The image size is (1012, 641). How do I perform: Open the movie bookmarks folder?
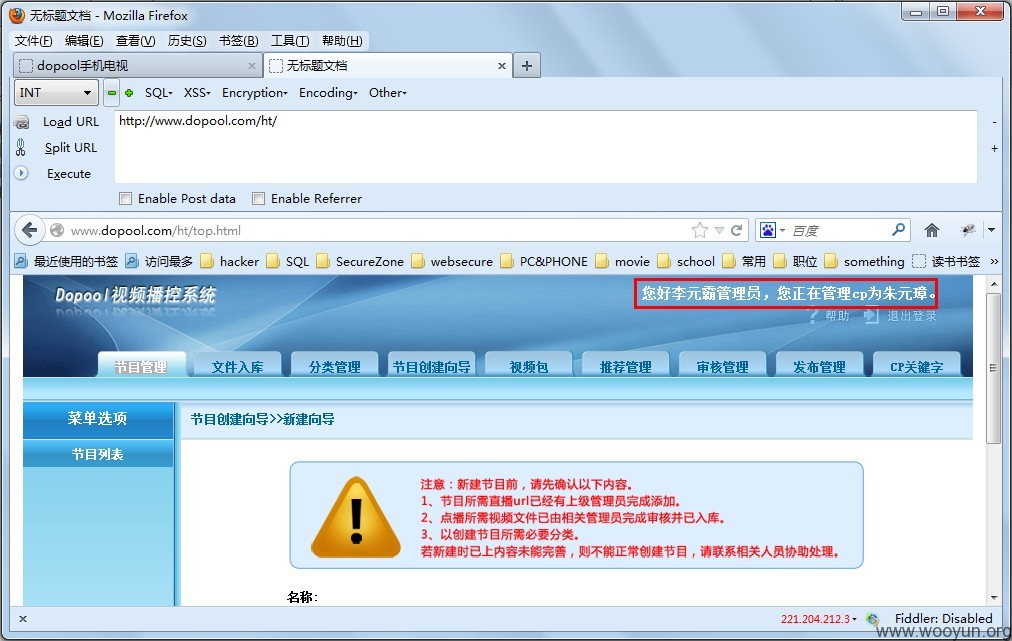pyautogui.click(x=623, y=261)
